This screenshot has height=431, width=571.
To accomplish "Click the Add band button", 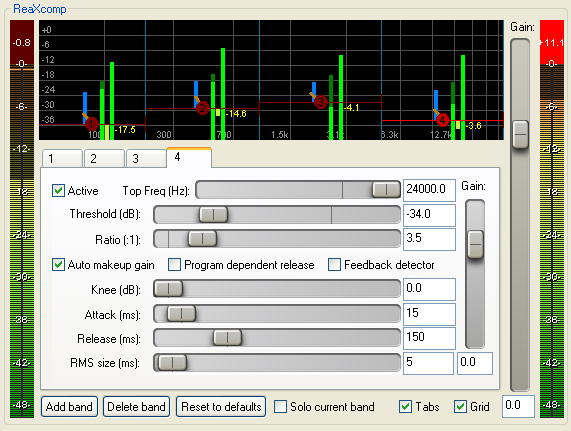I will pyautogui.click(x=69, y=406).
